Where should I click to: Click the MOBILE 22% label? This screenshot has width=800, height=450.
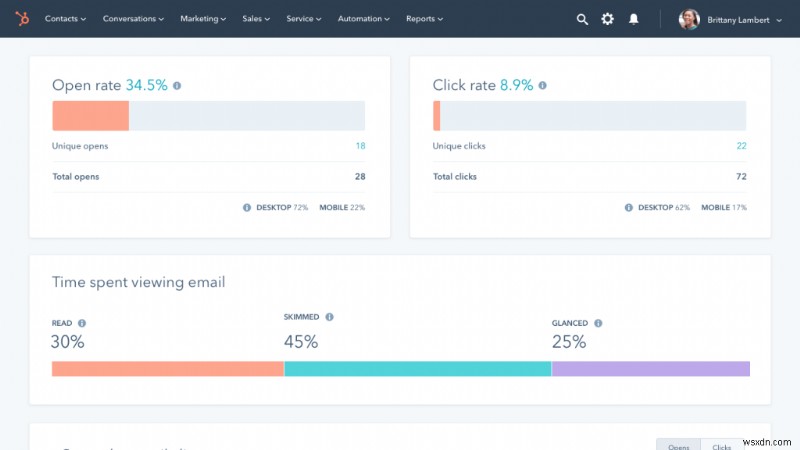click(x=342, y=208)
